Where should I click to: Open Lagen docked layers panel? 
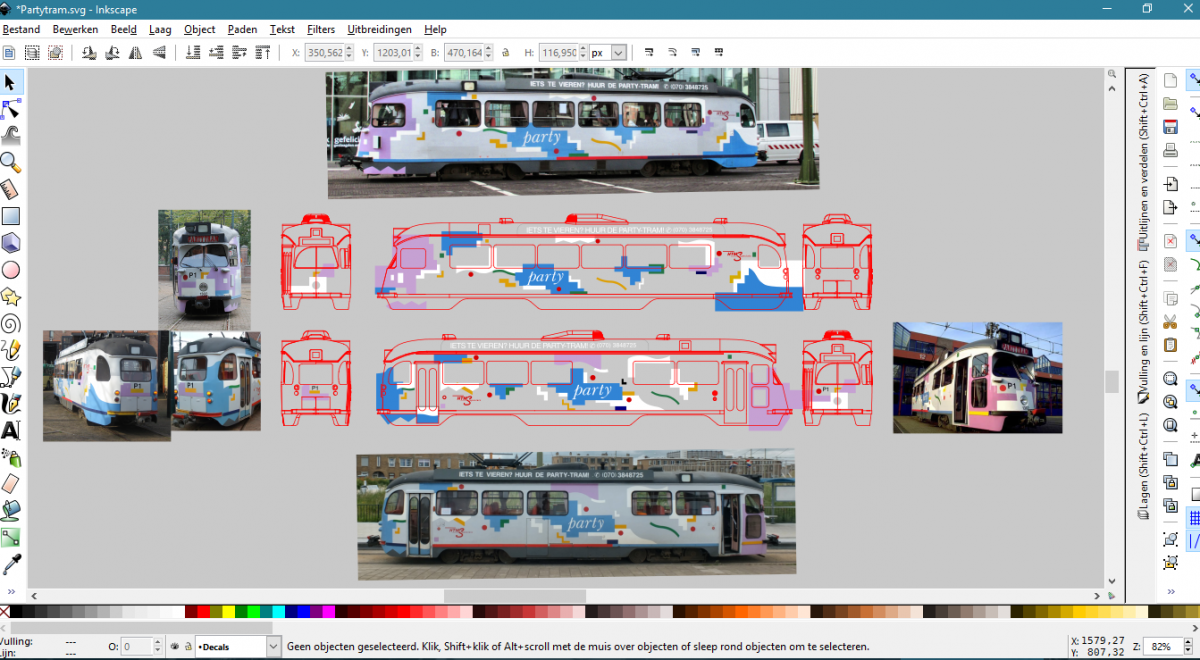pyautogui.click(x=1142, y=468)
